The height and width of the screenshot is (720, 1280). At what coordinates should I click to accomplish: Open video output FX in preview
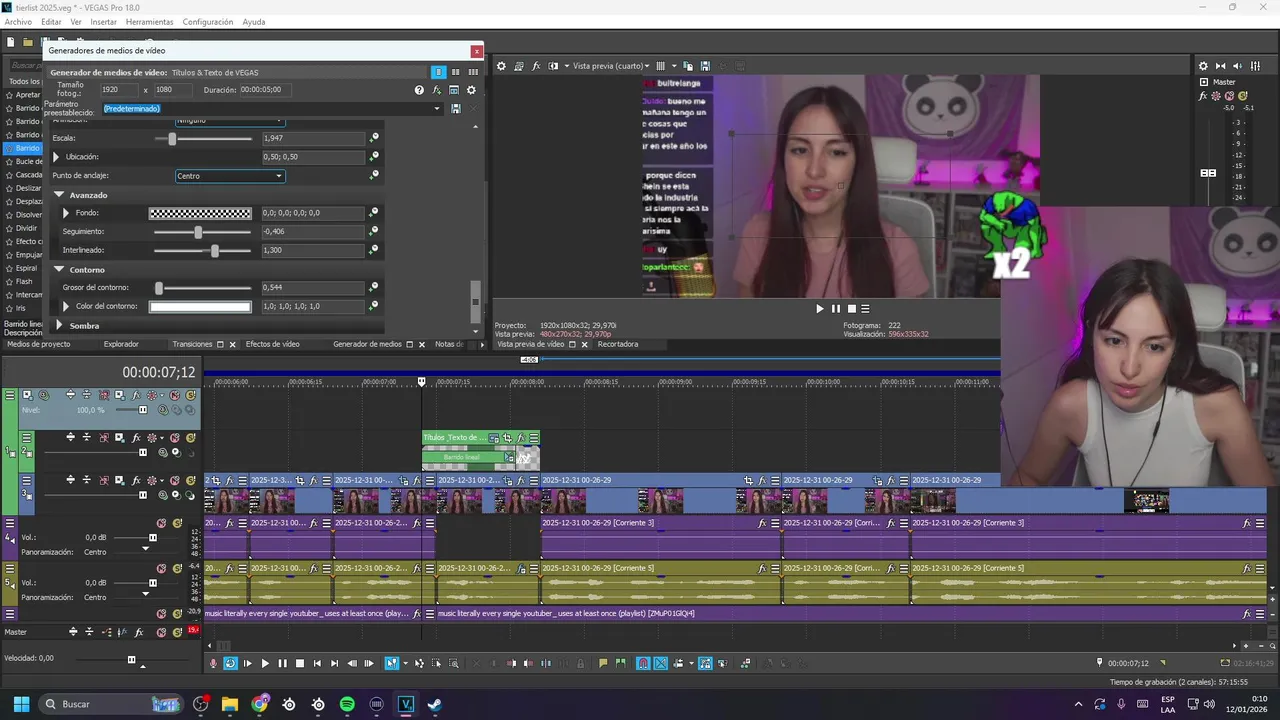click(x=536, y=66)
